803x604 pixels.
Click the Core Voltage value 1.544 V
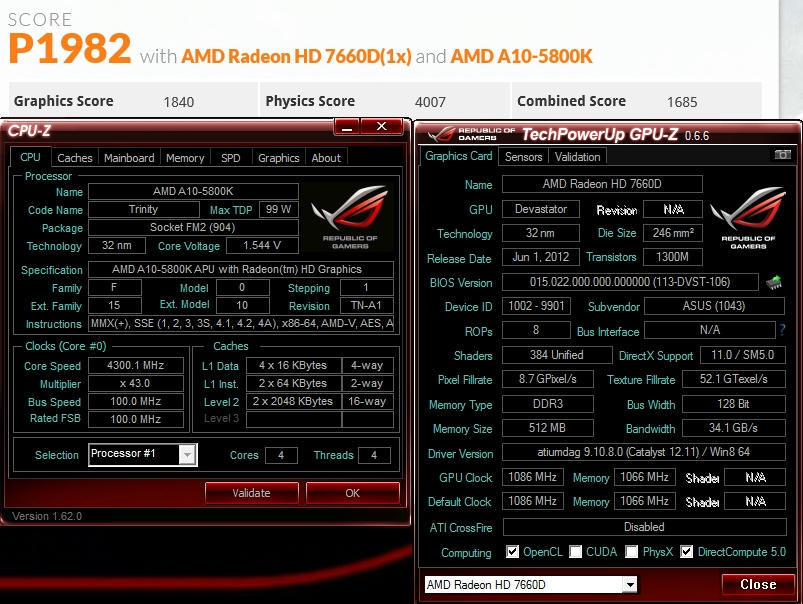coord(262,245)
